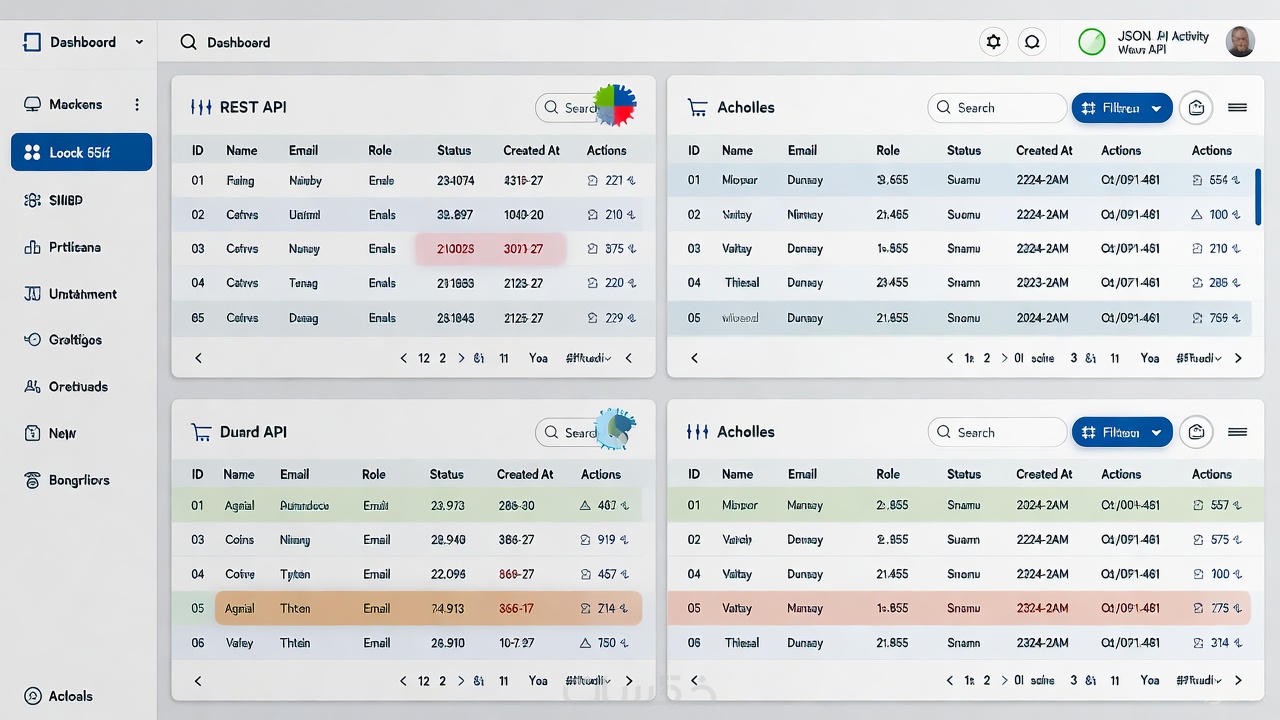This screenshot has height=720, width=1280.
Task: Go to next page in top Acholles panel
Action: [x=1238, y=358]
